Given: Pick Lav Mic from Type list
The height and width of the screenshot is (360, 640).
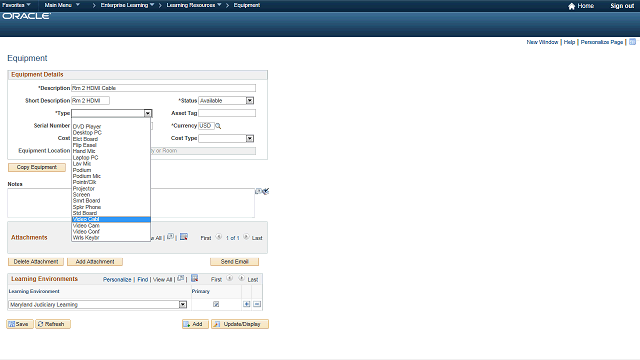Looking at the screenshot, I should 111,164.
